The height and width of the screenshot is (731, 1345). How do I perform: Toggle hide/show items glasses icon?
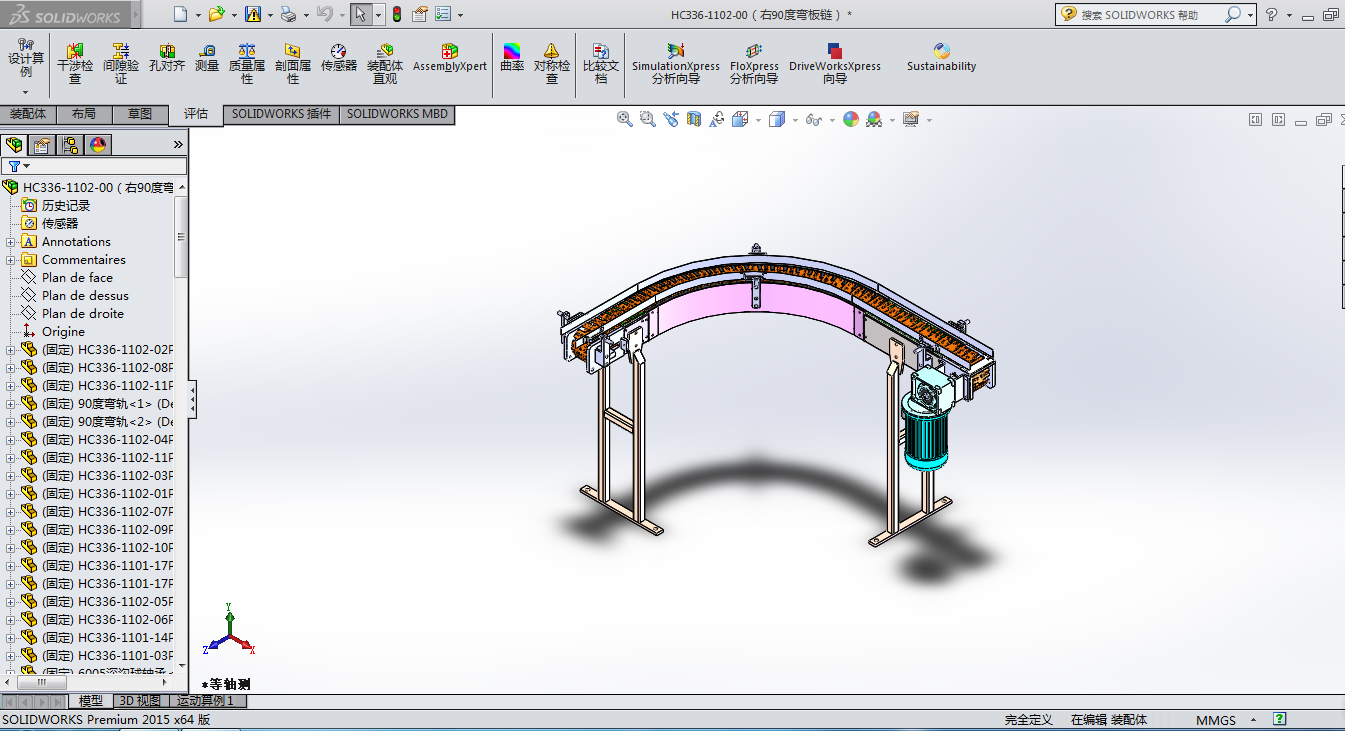click(x=813, y=120)
